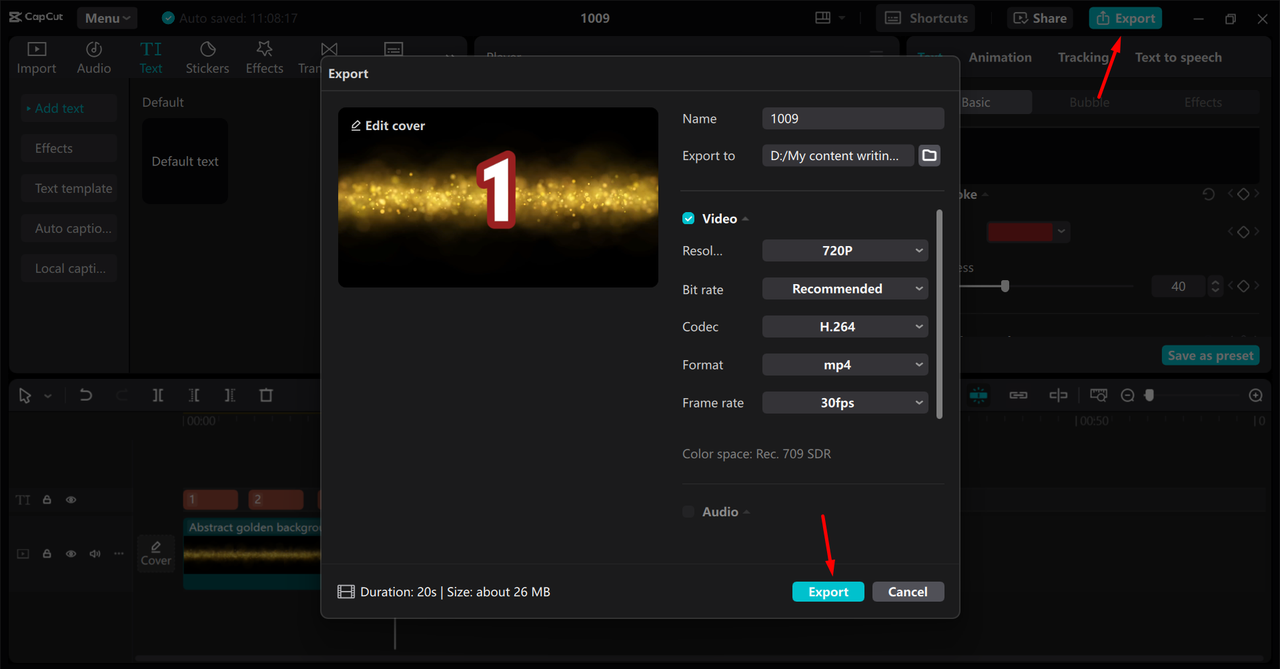Click the Shortcuts button
The image size is (1280, 669).
coord(925,18)
